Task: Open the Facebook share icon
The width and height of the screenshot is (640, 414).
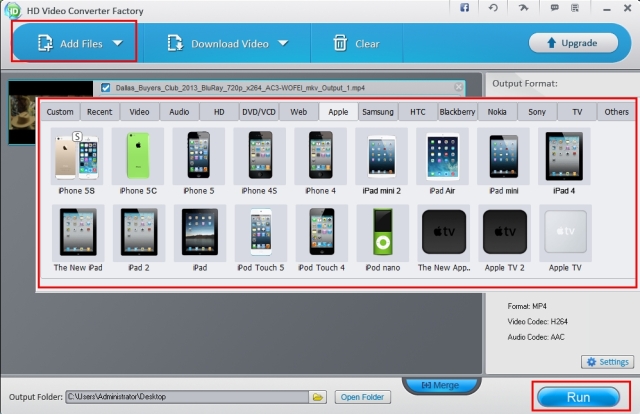Action: (x=464, y=8)
